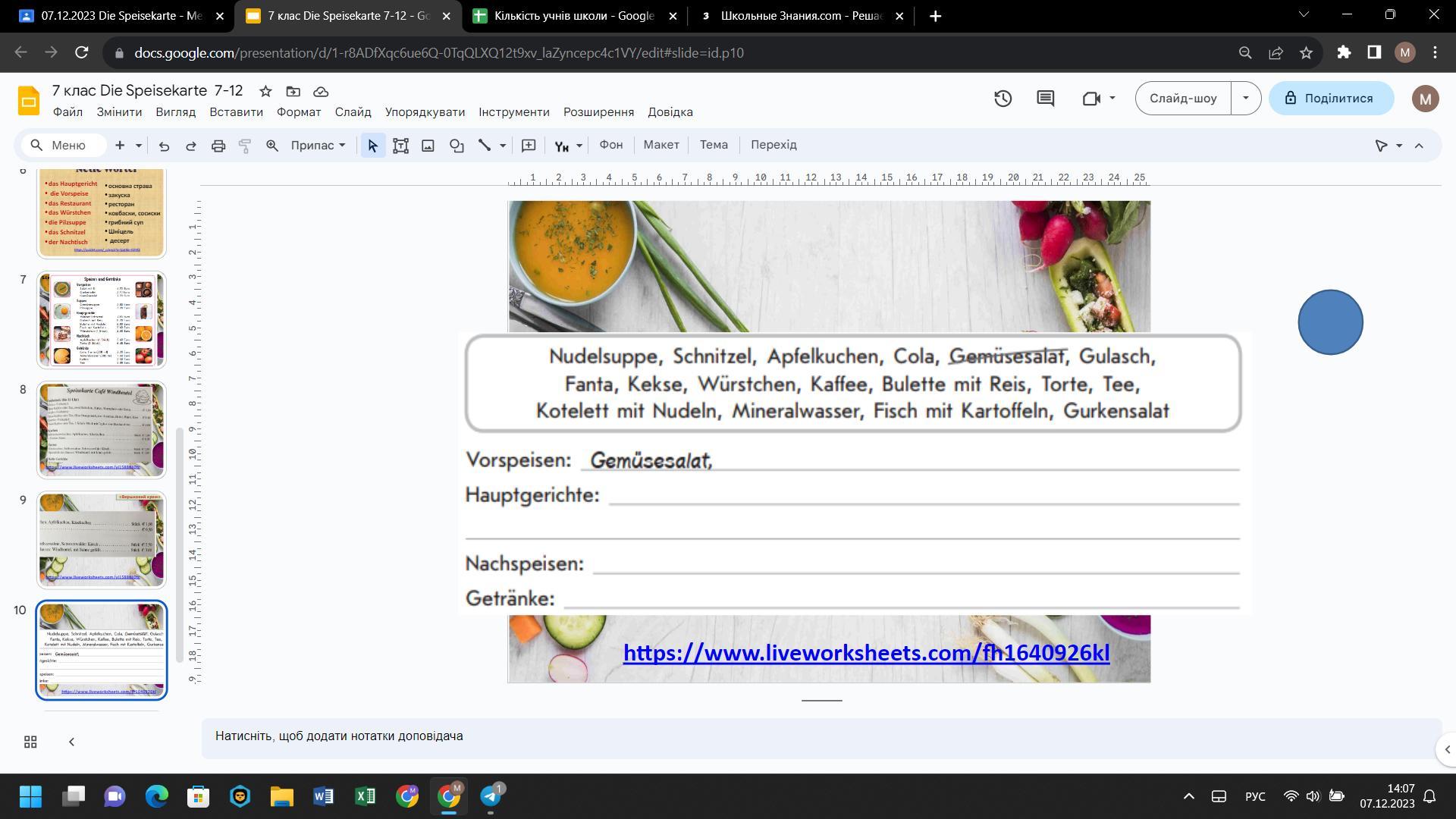Open the liveworksheets.com link on the slide
This screenshot has height=819, width=1456.
865,653
